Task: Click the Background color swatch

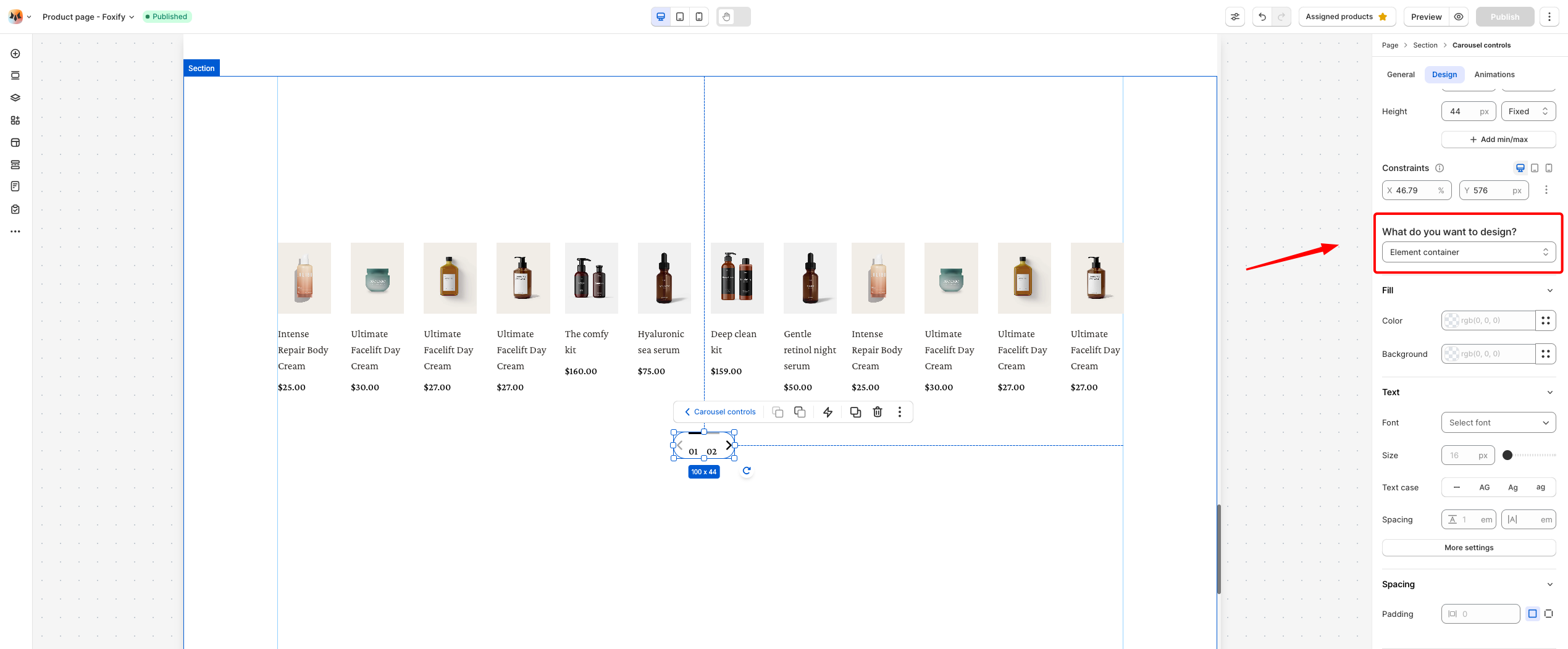Action: coord(1452,354)
